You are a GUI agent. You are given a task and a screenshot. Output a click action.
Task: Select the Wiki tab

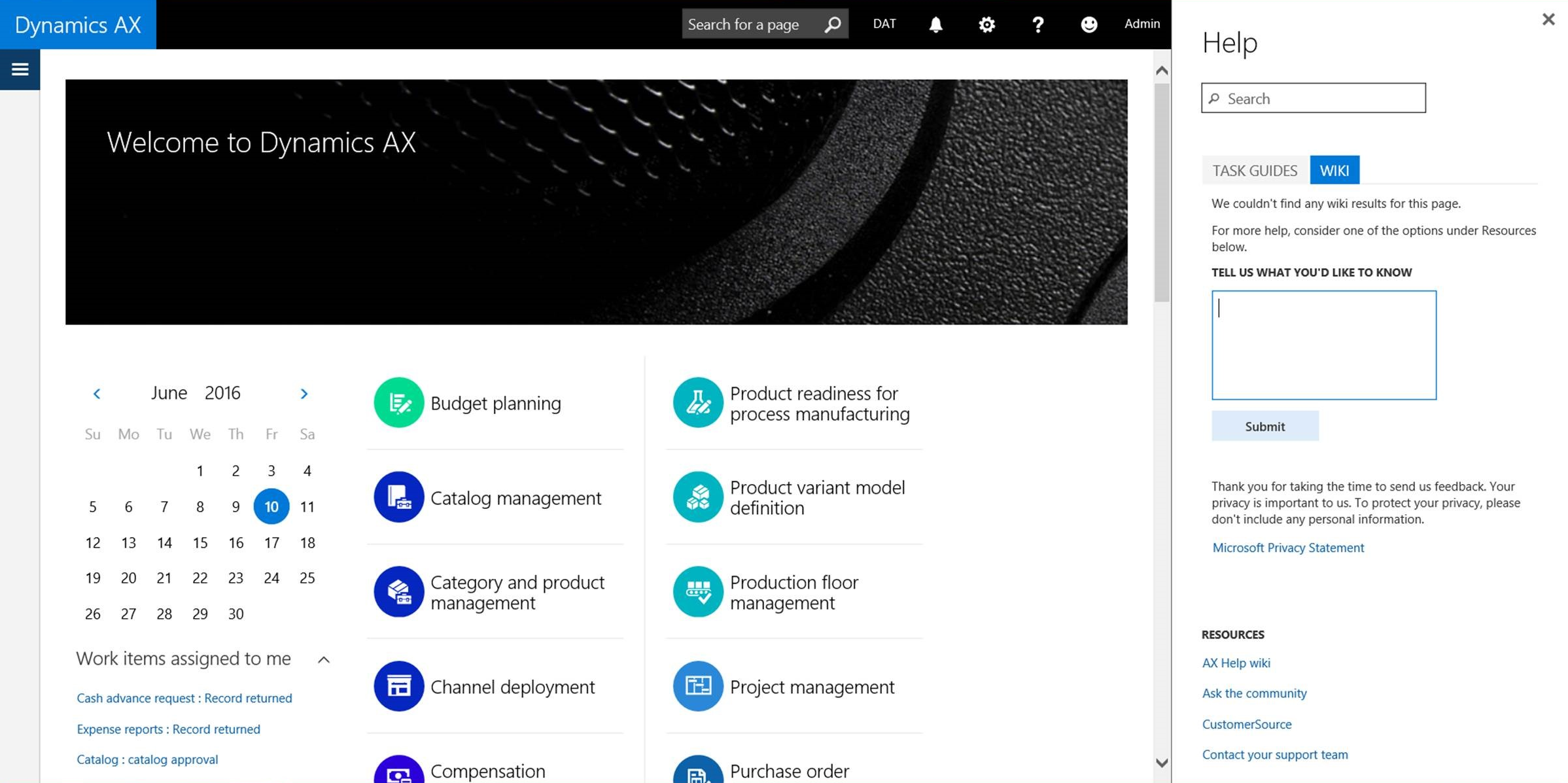1334,170
